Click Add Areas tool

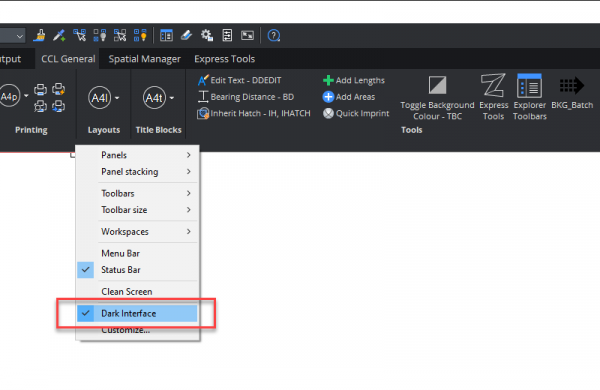pyautogui.click(x=349, y=97)
